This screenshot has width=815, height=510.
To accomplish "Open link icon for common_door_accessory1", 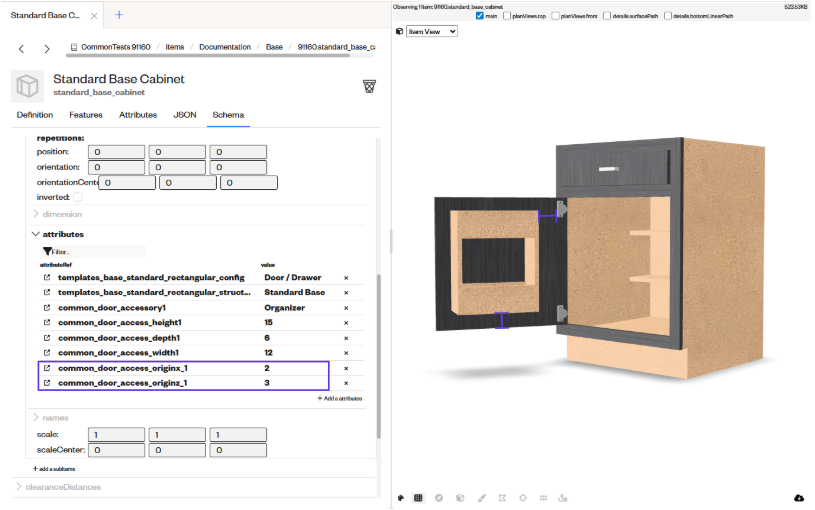I will [x=47, y=308].
